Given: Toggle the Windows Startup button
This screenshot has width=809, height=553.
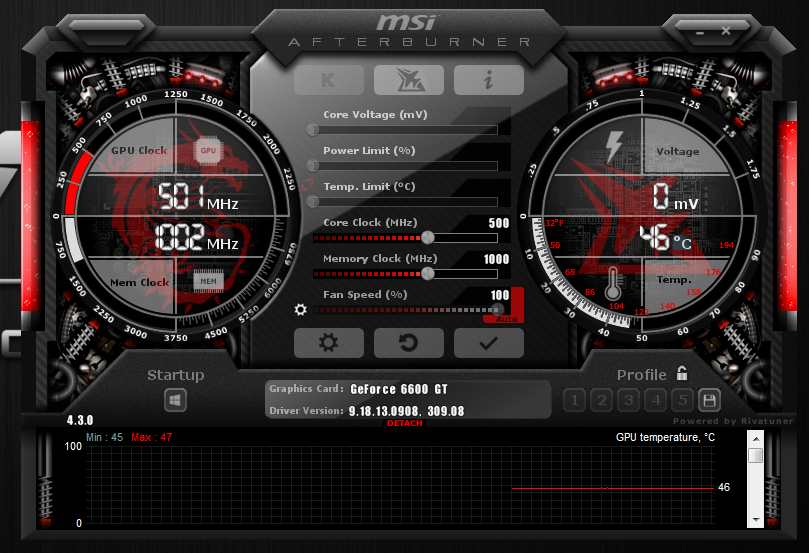Looking at the screenshot, I should point(176,400).
